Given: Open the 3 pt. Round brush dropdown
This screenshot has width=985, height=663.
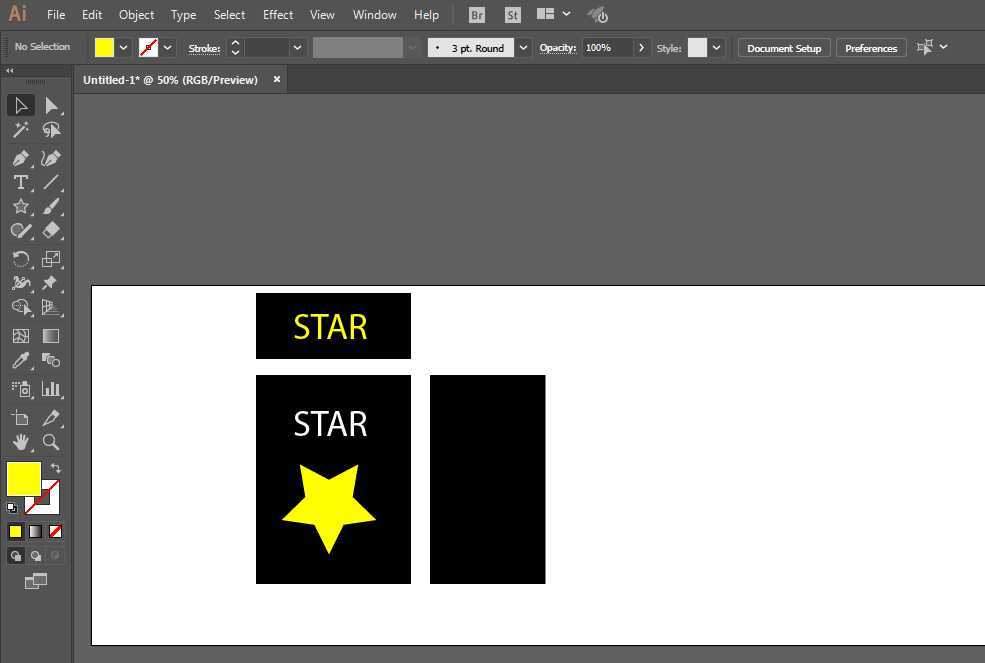Looking at the screenshot, I should tap(523, 48).
